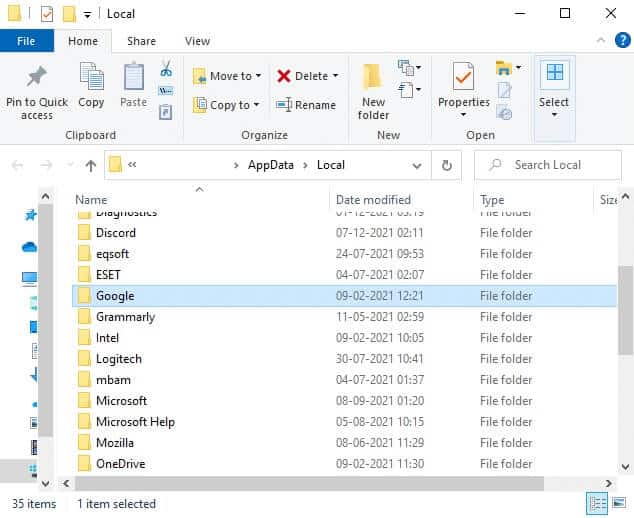Click the Paste clipboard icon

[134, 76]
